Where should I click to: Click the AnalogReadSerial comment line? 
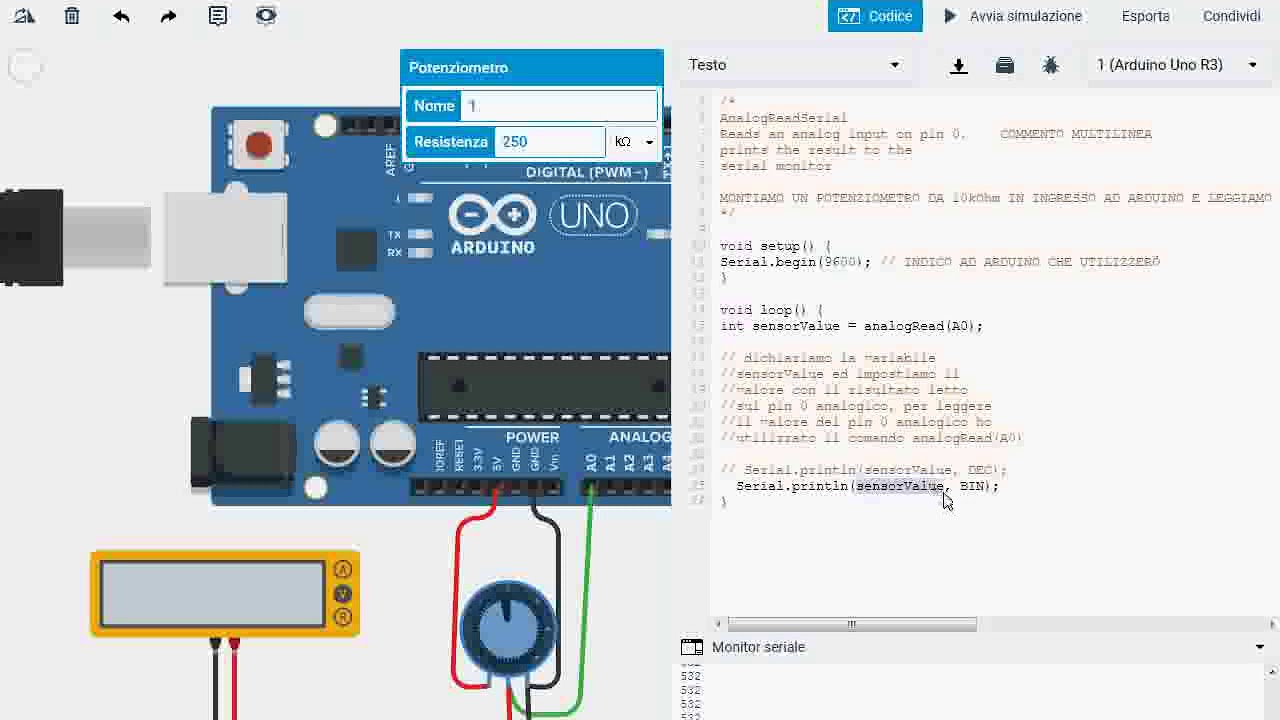point(783,118)
